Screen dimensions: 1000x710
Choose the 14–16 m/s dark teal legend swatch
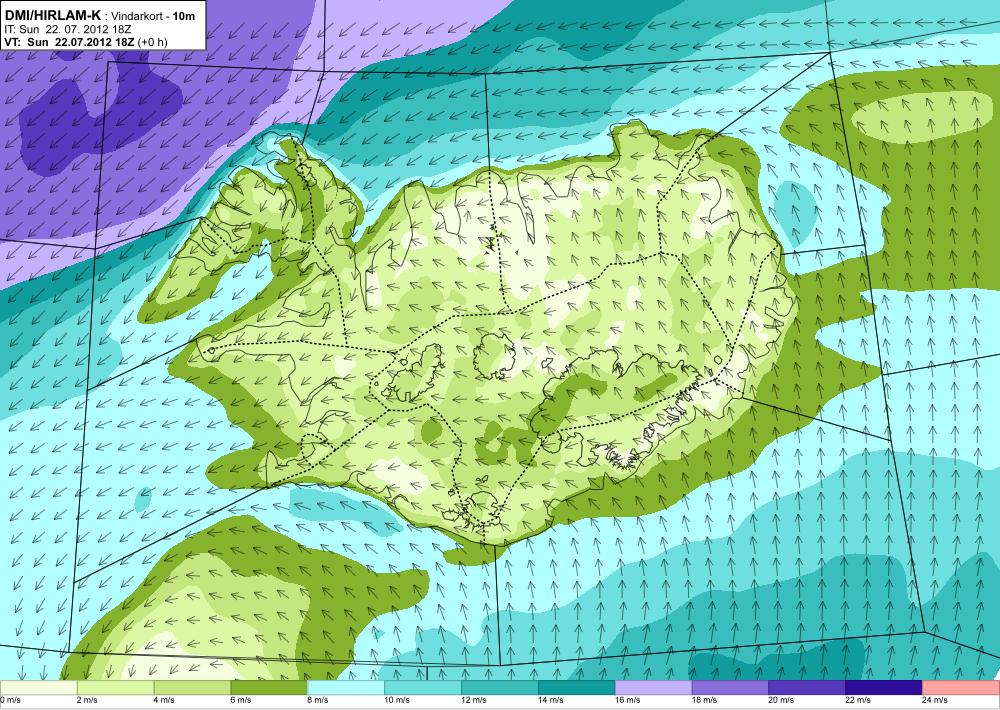point(577,688)
